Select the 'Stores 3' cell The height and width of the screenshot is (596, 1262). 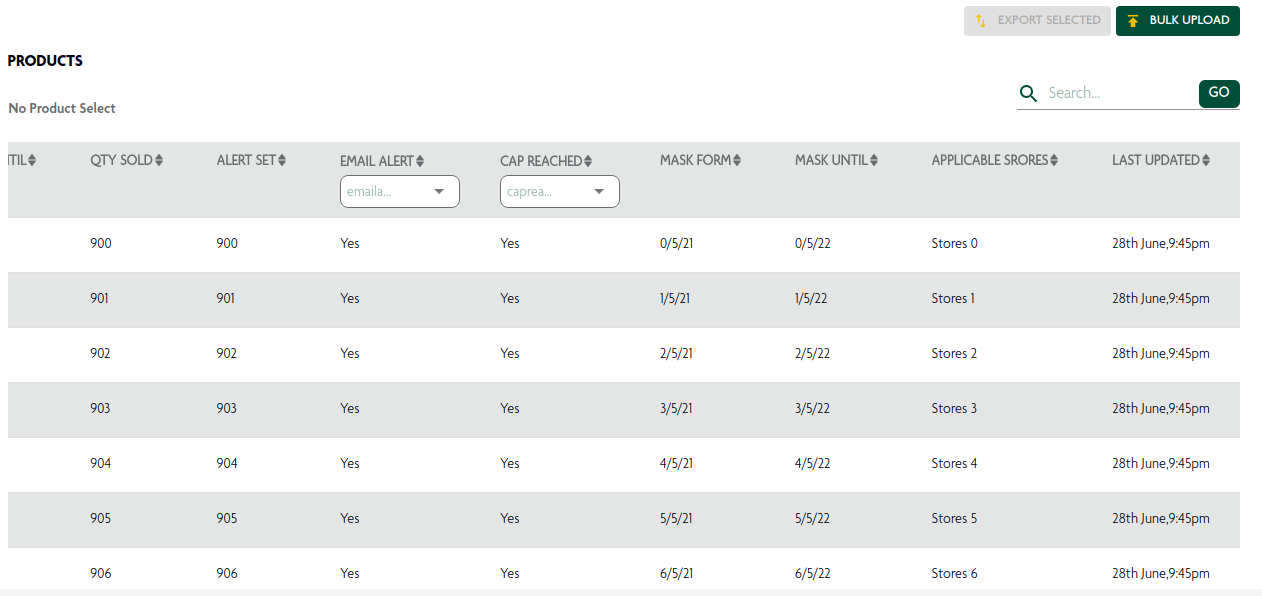(954, 408)
